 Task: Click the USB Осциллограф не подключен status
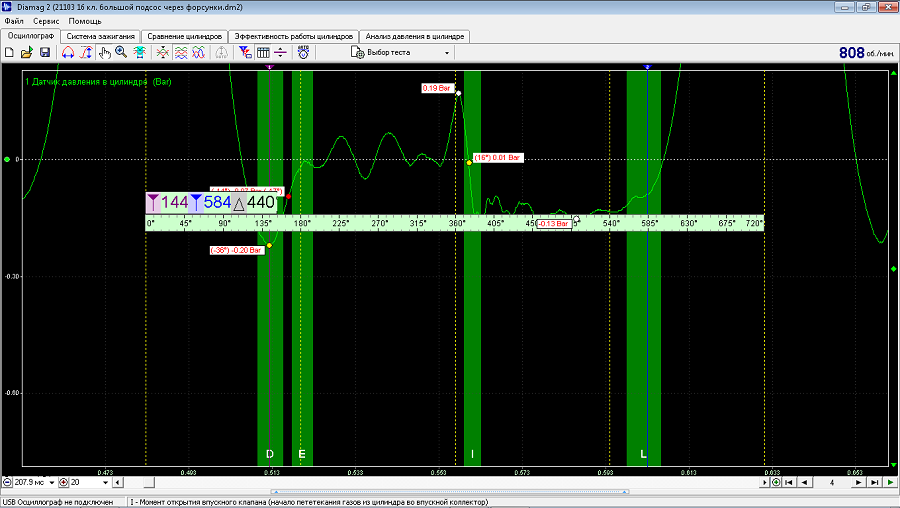57,502
